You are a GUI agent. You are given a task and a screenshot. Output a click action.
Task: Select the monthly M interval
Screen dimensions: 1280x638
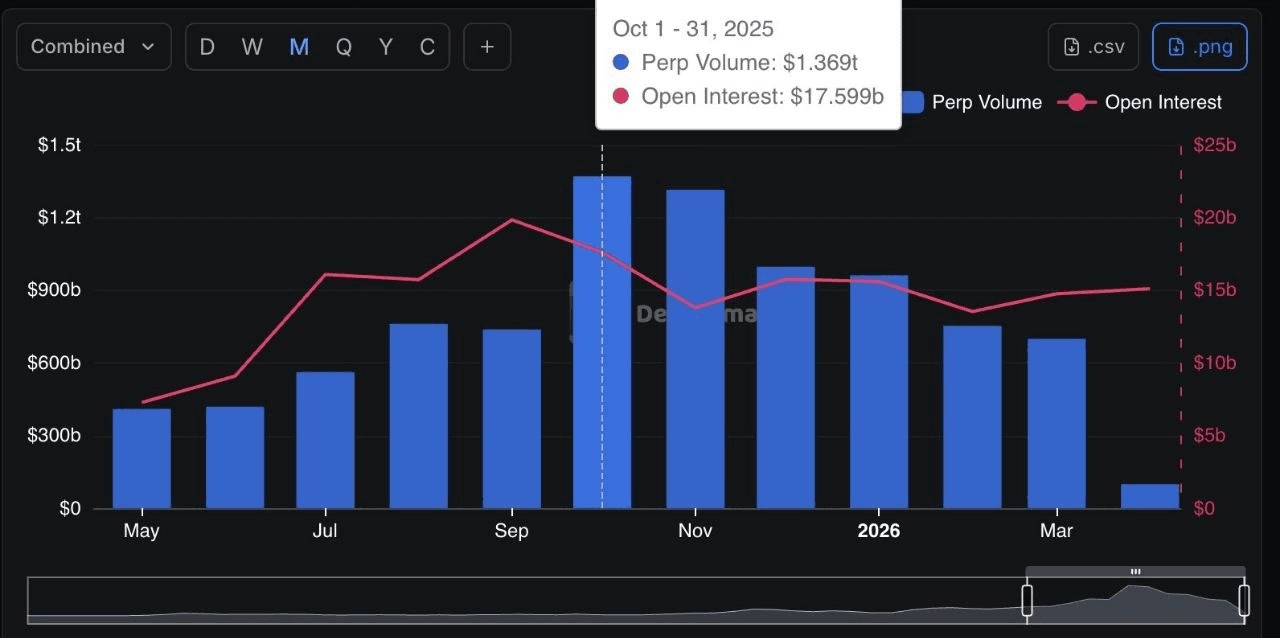click(298, 47)
